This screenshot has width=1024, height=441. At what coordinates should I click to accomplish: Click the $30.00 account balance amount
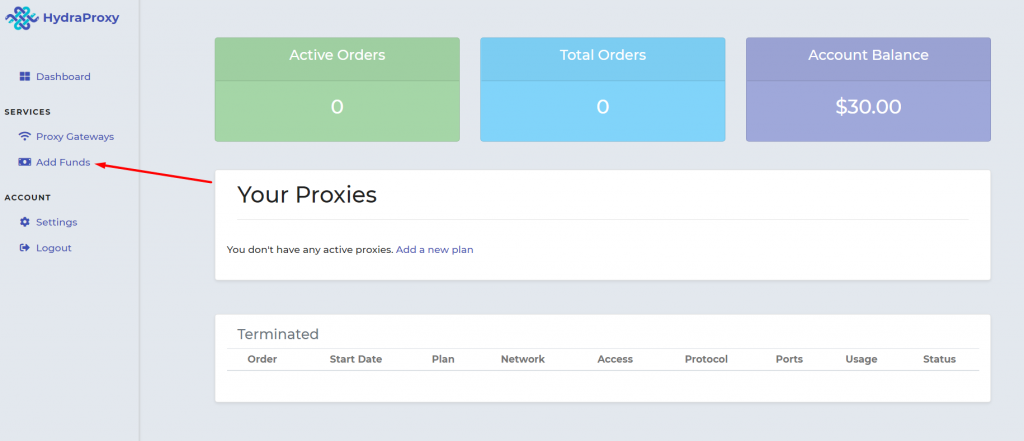(868, 107)
